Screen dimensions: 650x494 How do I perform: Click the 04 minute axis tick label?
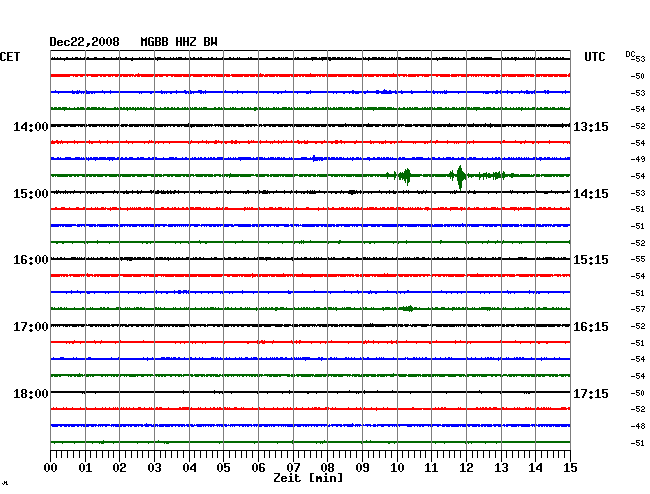pyautogui.click(x=189, y=467)
